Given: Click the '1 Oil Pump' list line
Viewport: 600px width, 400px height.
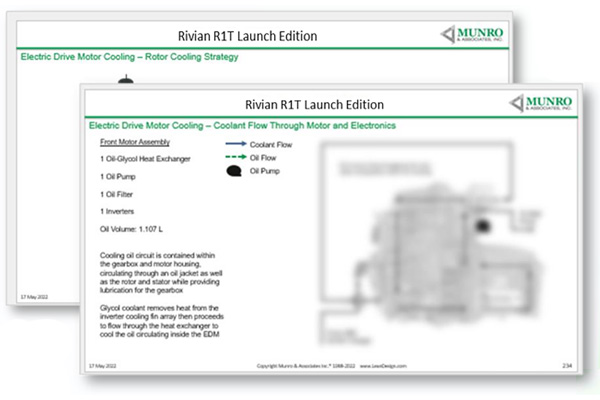Looking at the screenshot, I should [x=118, y=176].
